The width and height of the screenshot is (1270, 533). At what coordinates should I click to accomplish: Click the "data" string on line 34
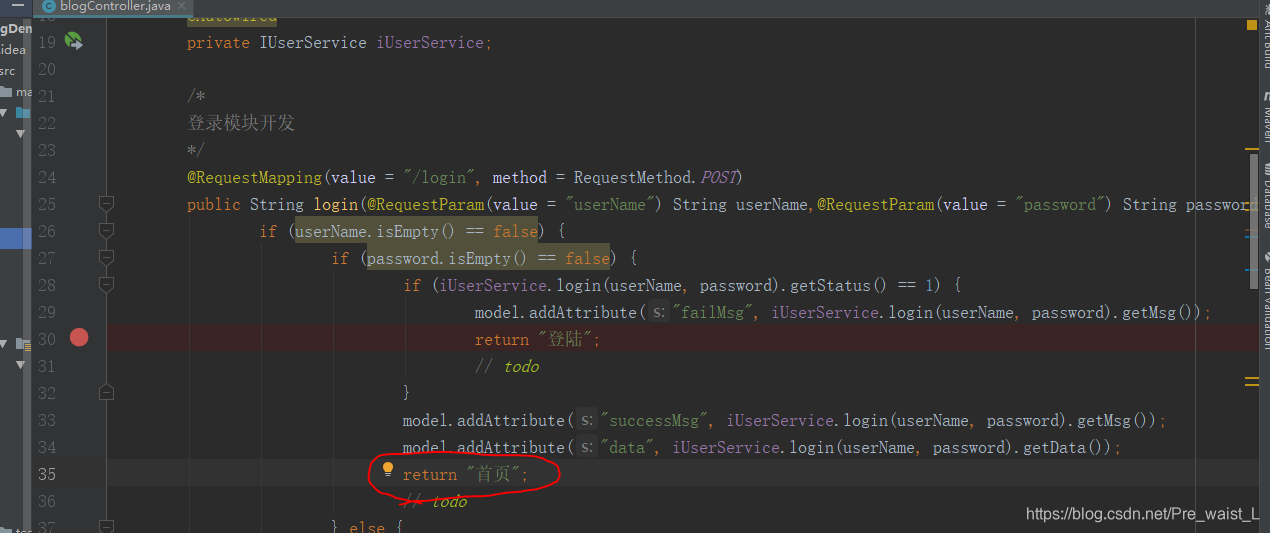[x=627, y=447]
